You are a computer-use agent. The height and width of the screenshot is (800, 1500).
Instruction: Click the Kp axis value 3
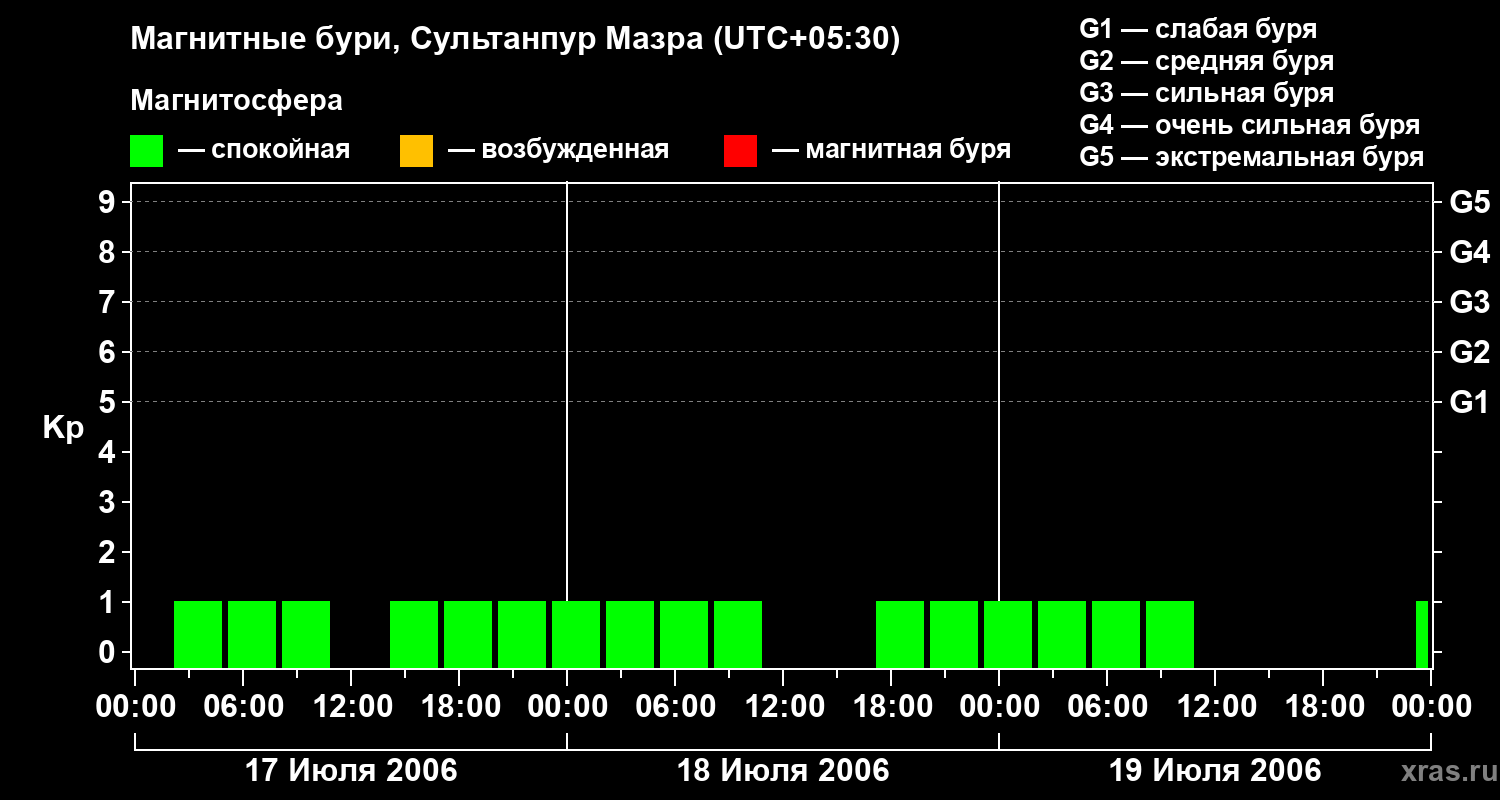pos(109,502)
